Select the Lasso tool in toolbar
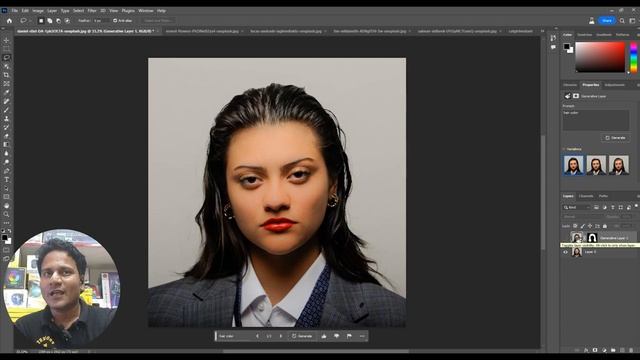640x360 pixels. click(6, 58)
